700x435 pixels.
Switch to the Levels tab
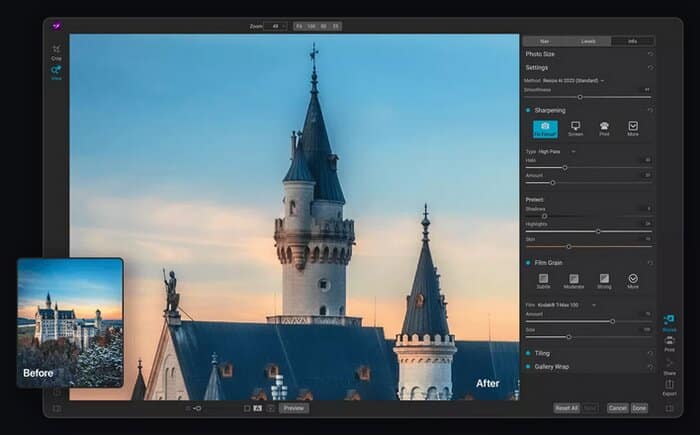[588, 41]
